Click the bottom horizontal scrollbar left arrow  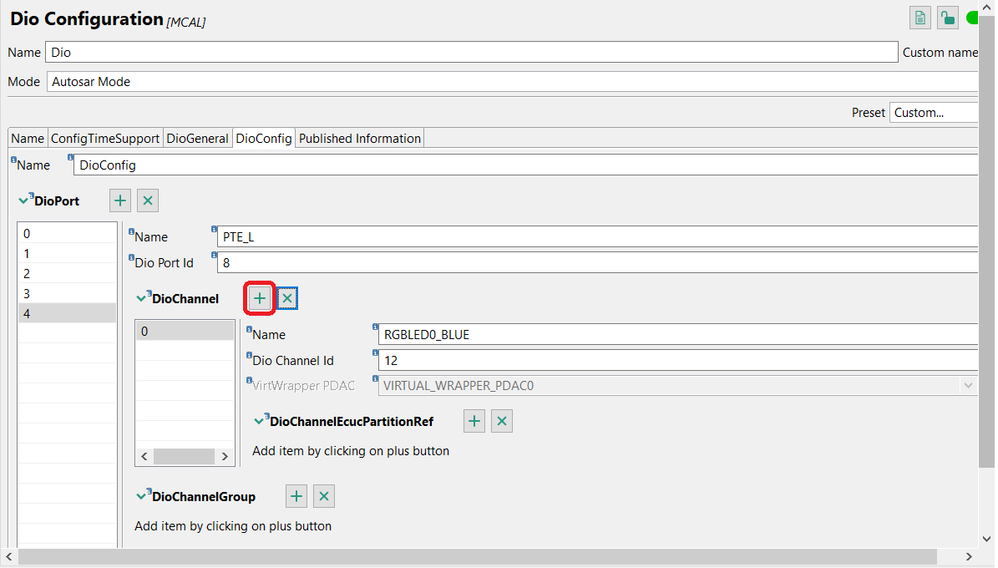[9, 557]
